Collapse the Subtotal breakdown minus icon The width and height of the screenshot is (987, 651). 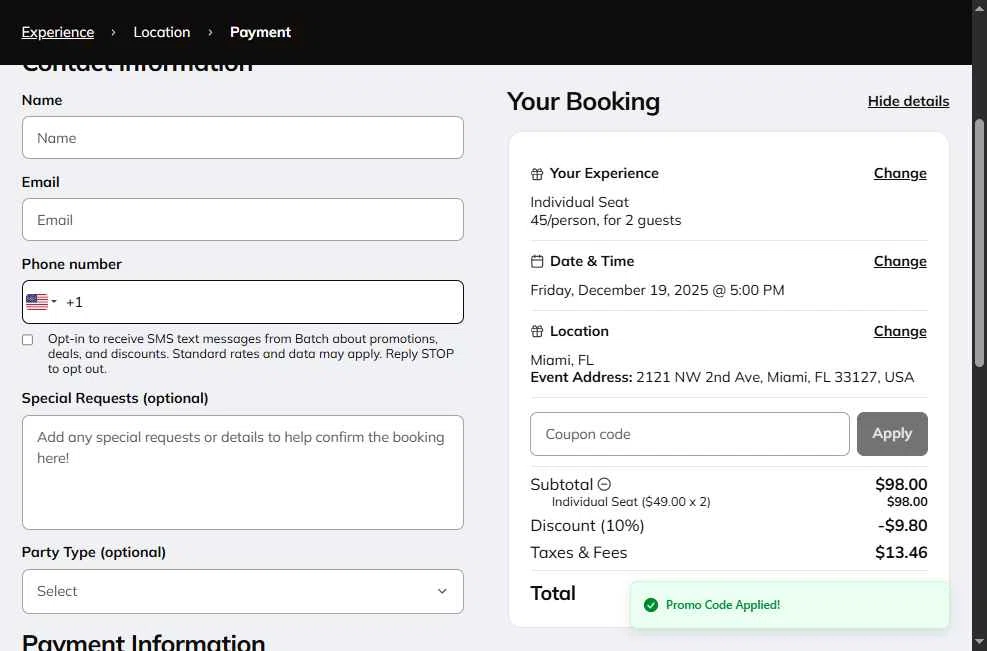tap(604, 484)
